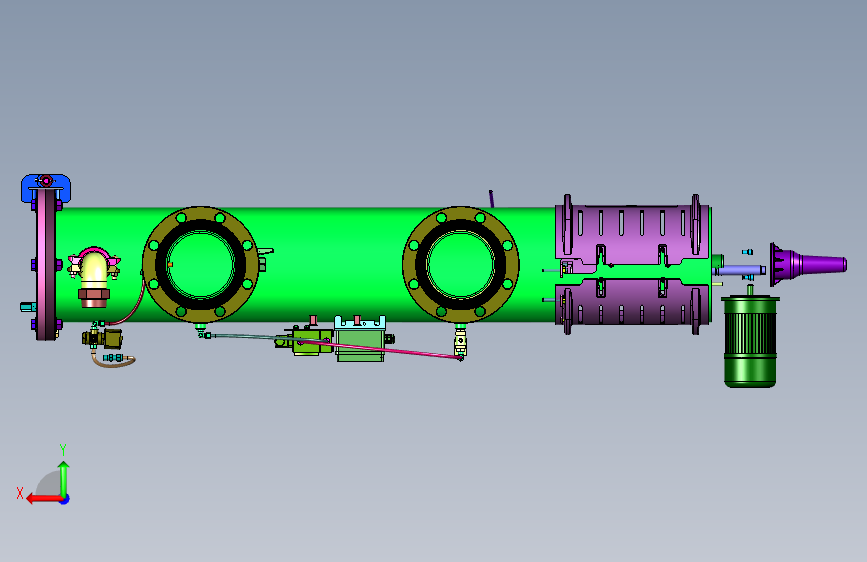The height and width of the screenshot is (562, 867).
Task: Select the right circular flange port
Action: click(461, 264)
